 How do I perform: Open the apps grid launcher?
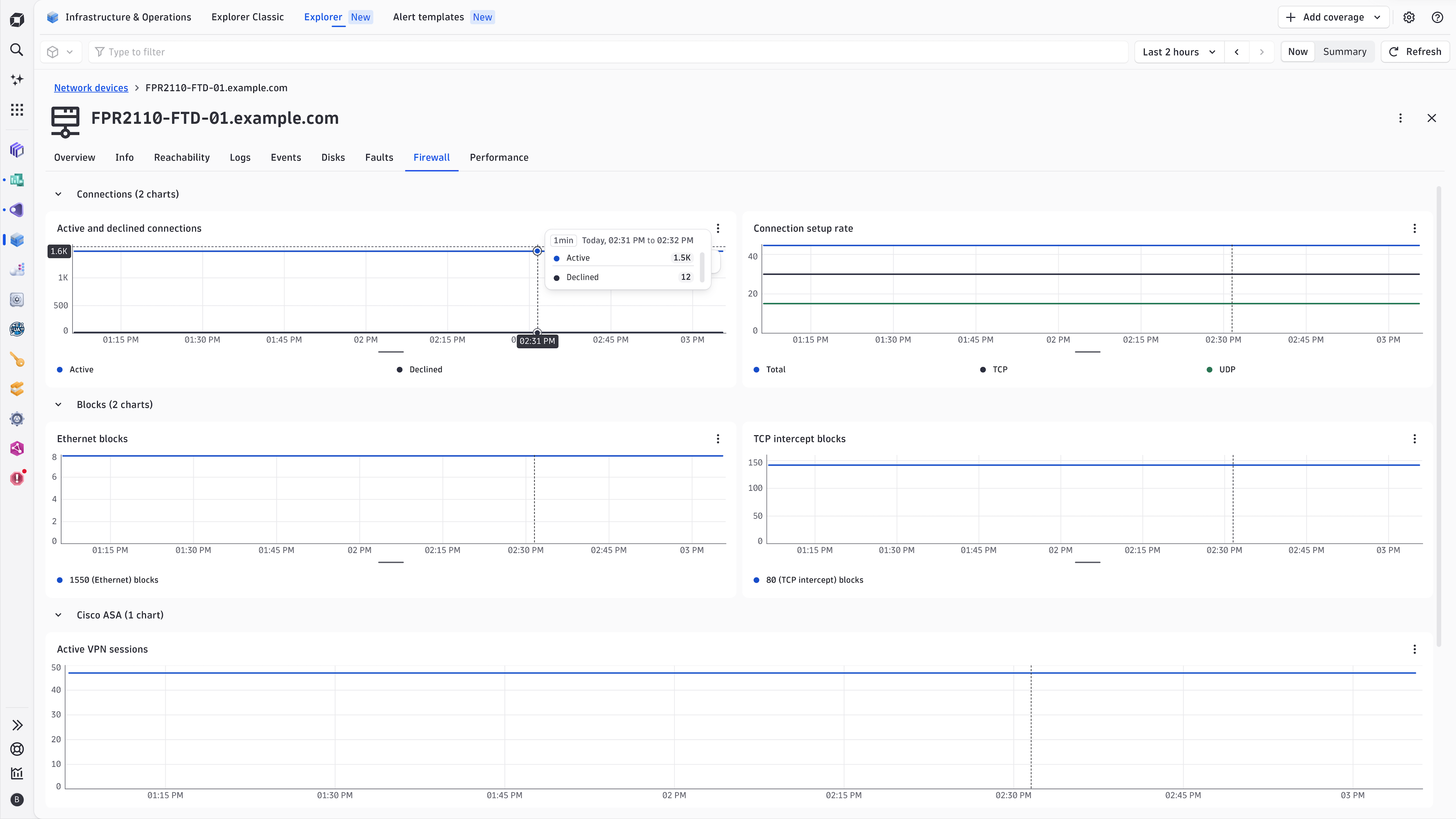click(17, 110)
